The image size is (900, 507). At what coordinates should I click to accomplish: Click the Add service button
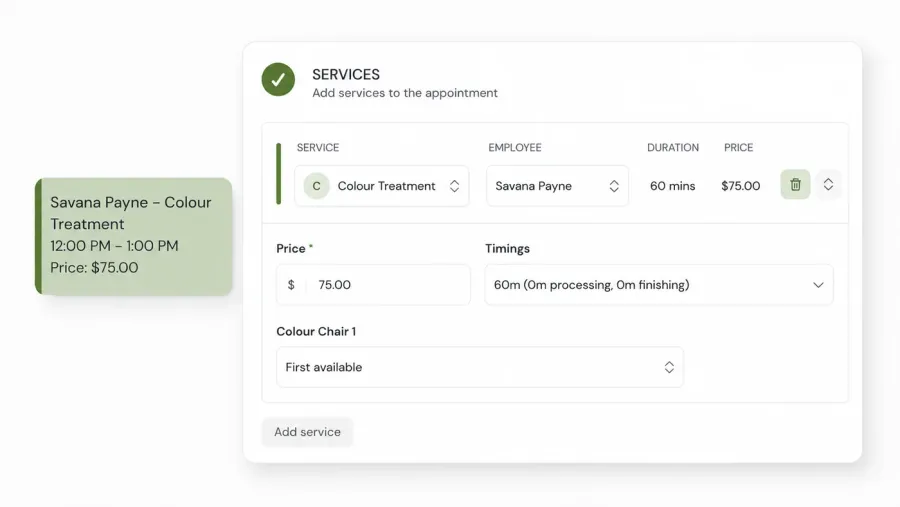[307, 432]
